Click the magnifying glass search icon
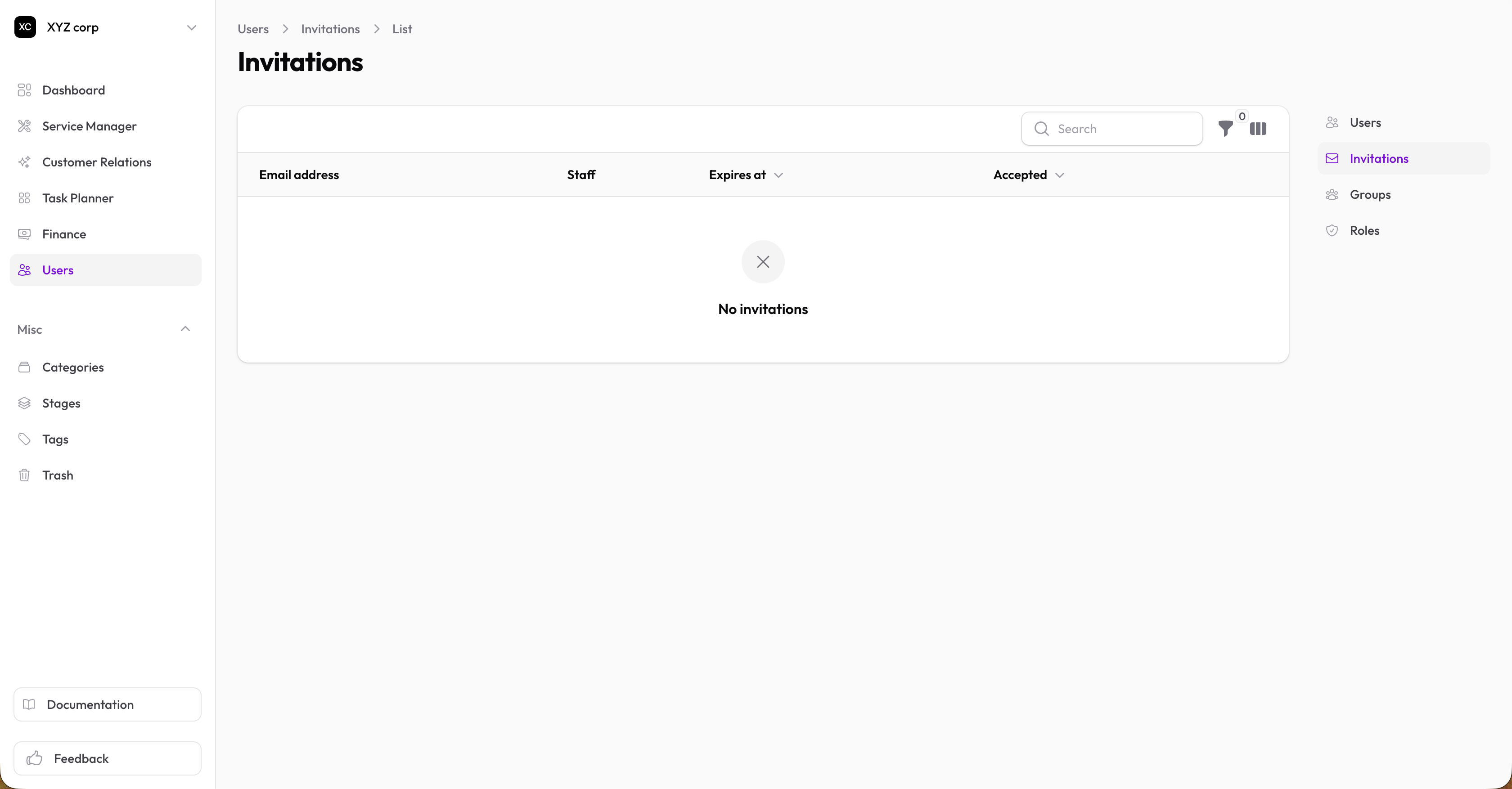The height and width of the screenshot is (789, 1512). (1041, 129)
